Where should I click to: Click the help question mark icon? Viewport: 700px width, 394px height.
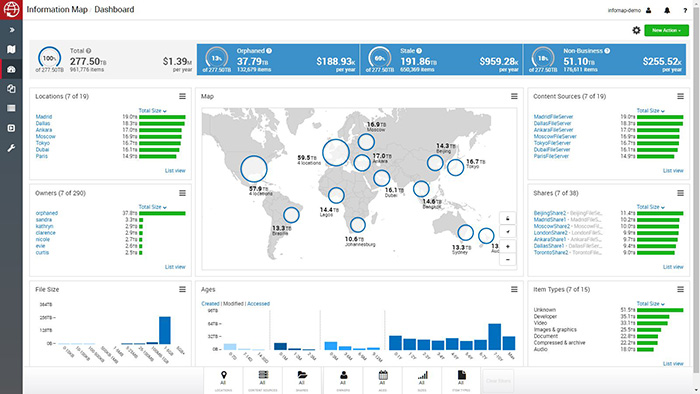(685, 10)
